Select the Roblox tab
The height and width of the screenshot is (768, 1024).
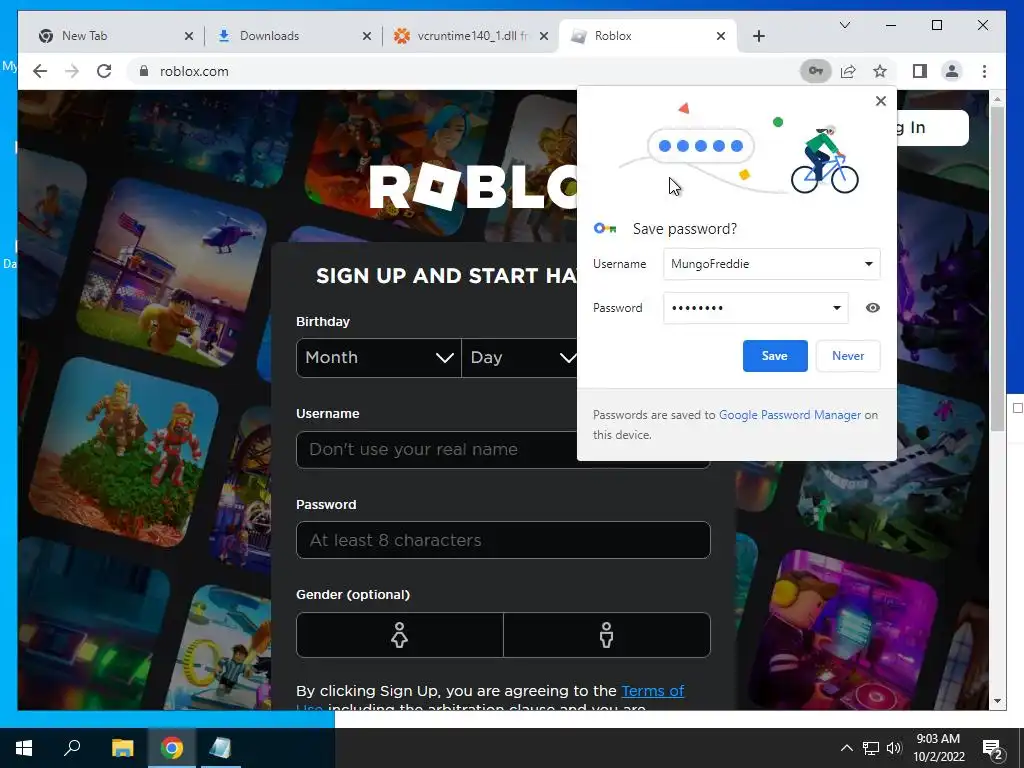coord(648,36)
